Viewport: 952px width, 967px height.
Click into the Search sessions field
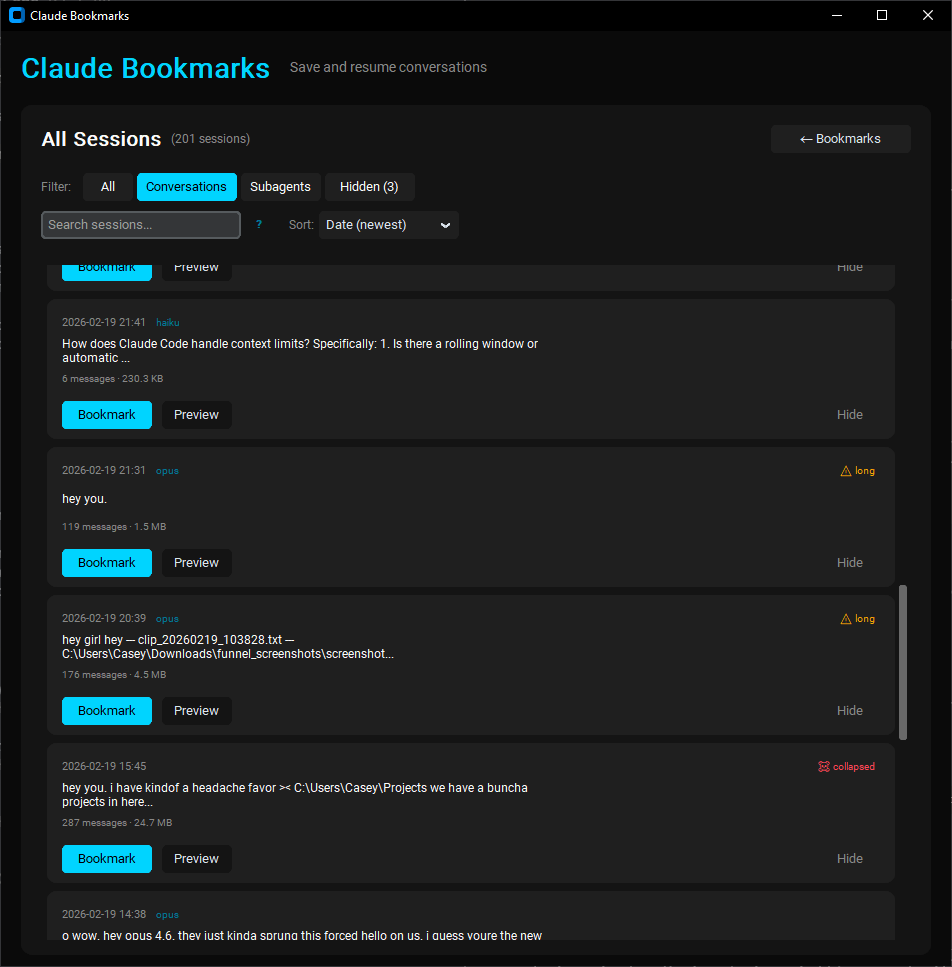click(x=140, y=225)
